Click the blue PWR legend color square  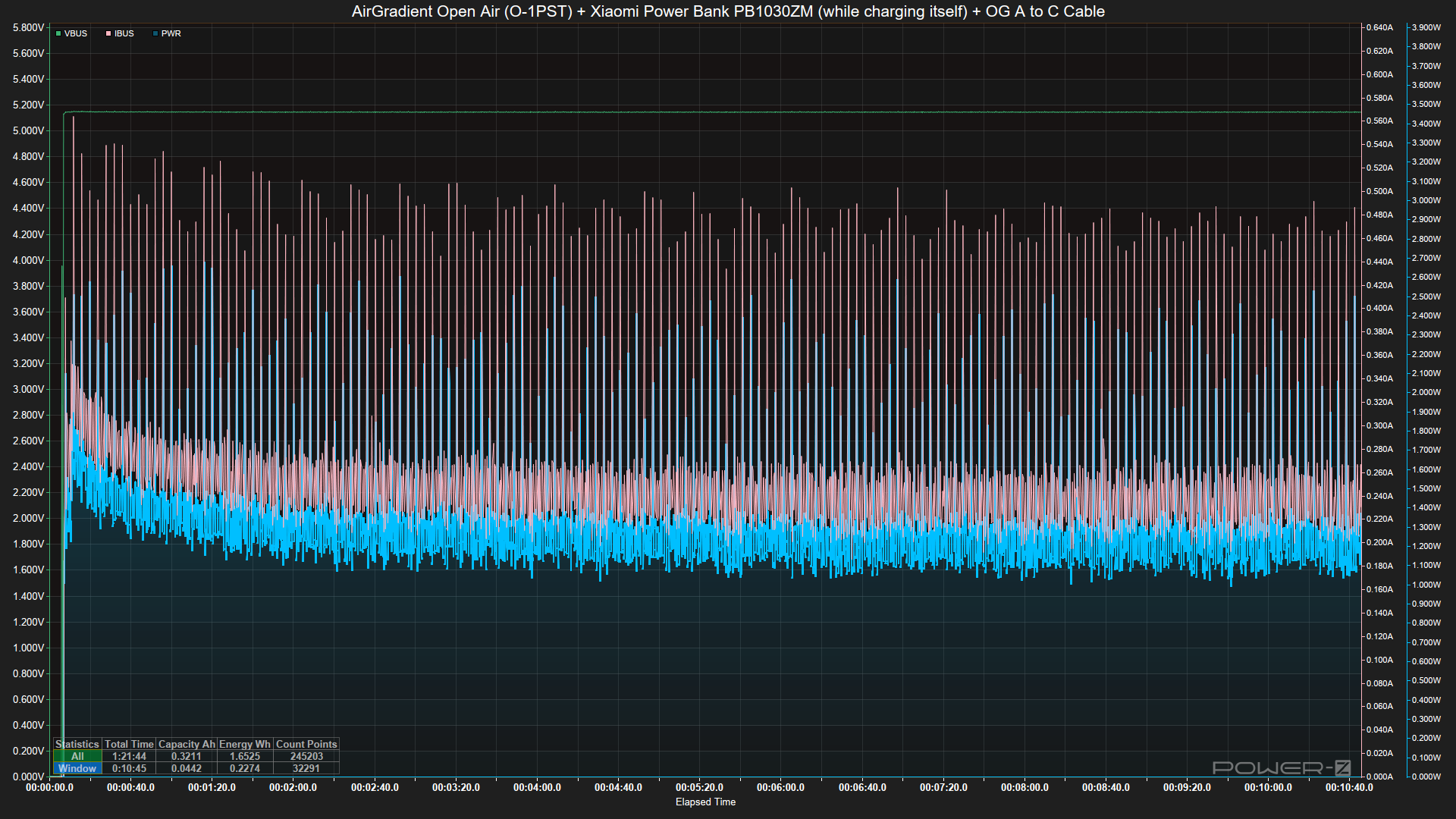point(155,33)
